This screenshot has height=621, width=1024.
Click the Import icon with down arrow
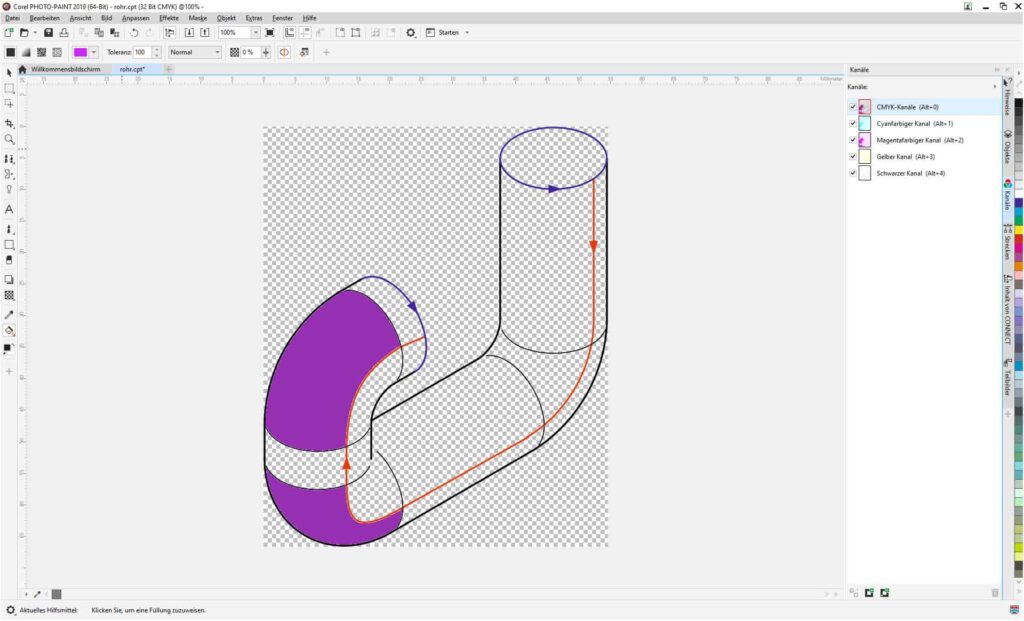tap(189, 33)
